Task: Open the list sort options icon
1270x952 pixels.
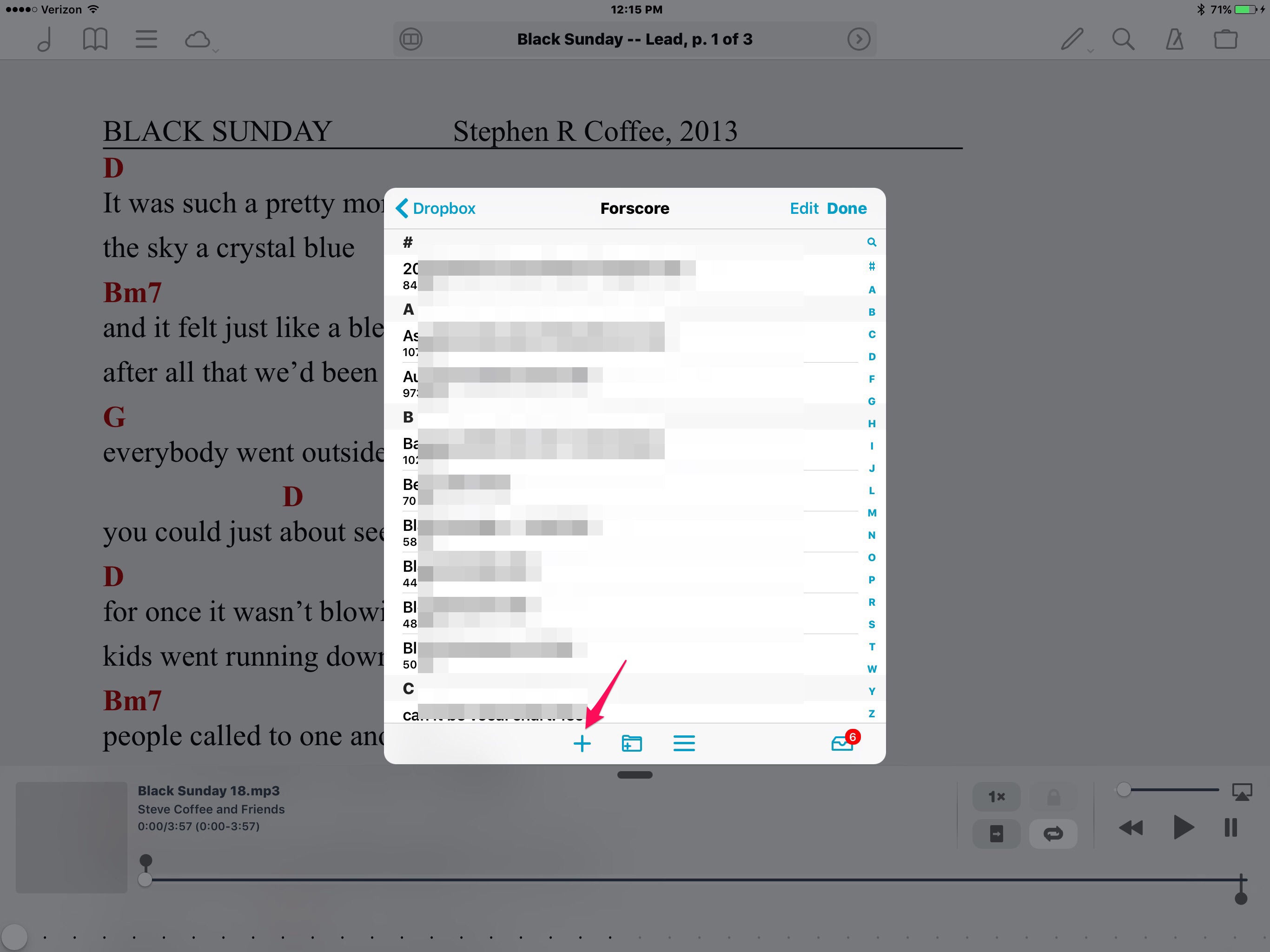Action: tap(684, 744)
